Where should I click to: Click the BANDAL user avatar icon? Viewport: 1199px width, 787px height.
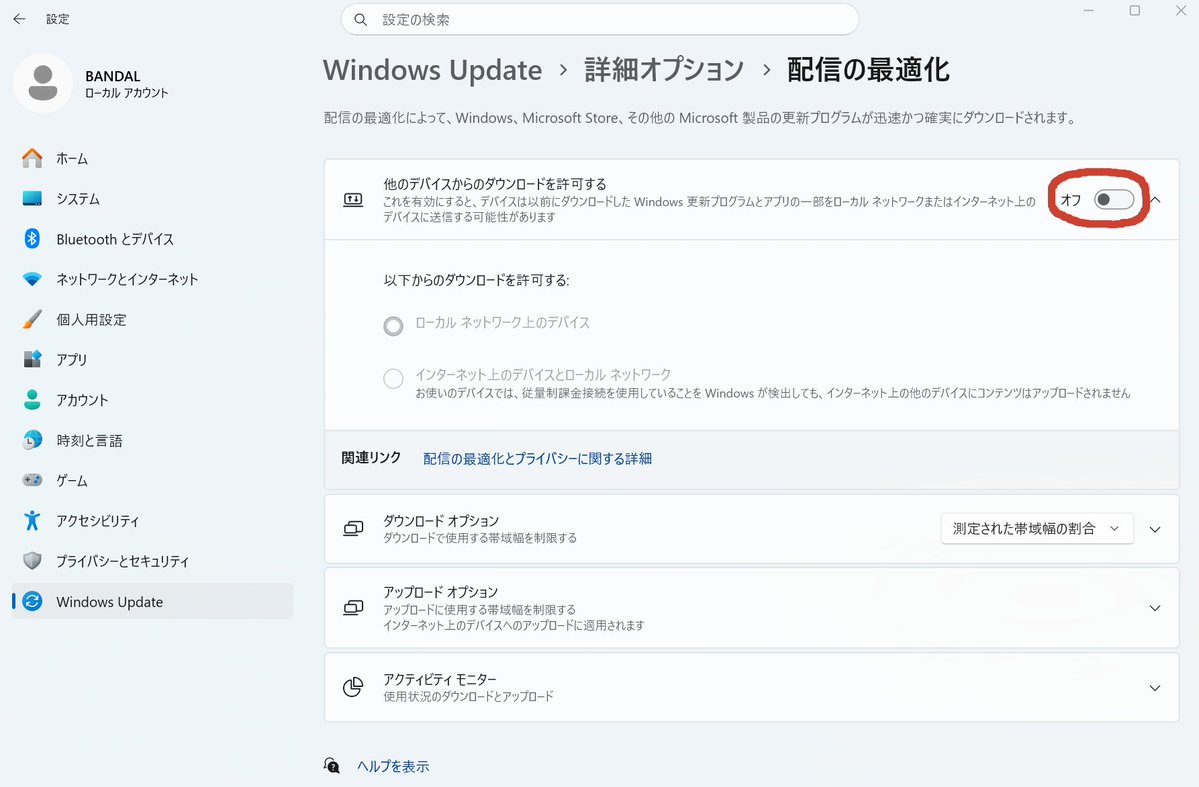(x=43, y=83)
